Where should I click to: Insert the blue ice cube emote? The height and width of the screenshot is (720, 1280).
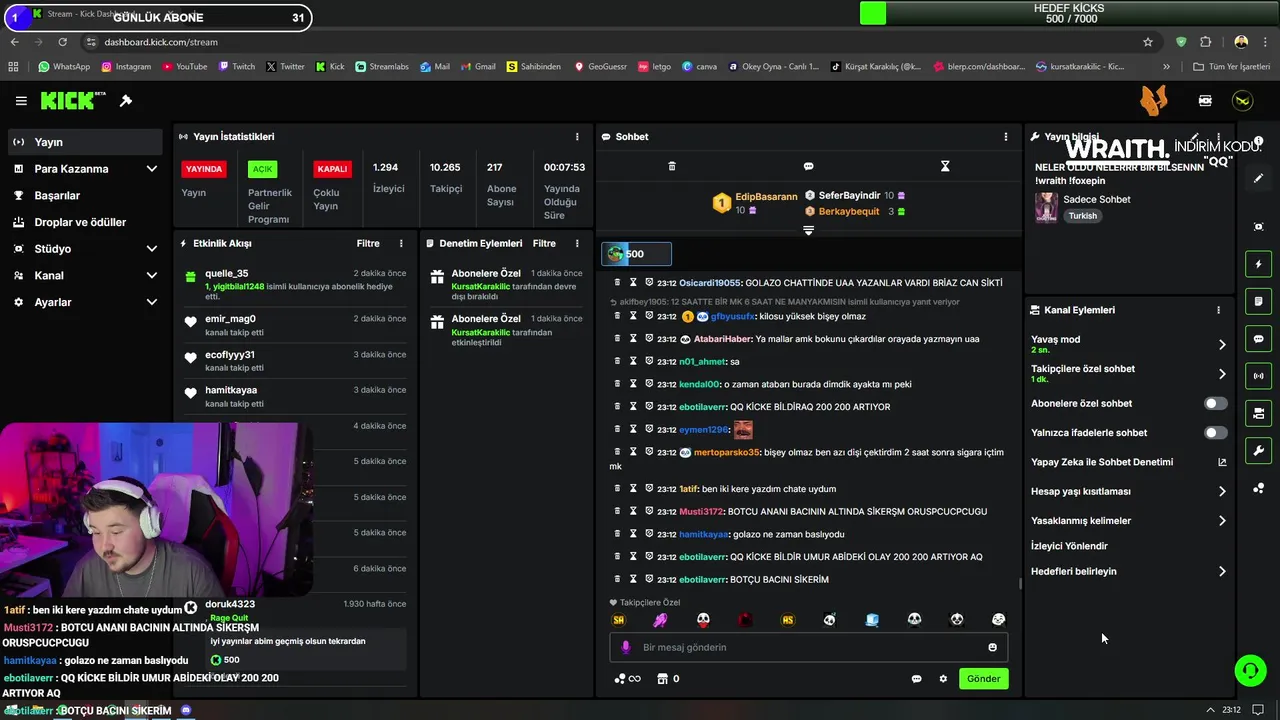pos(872,620)
